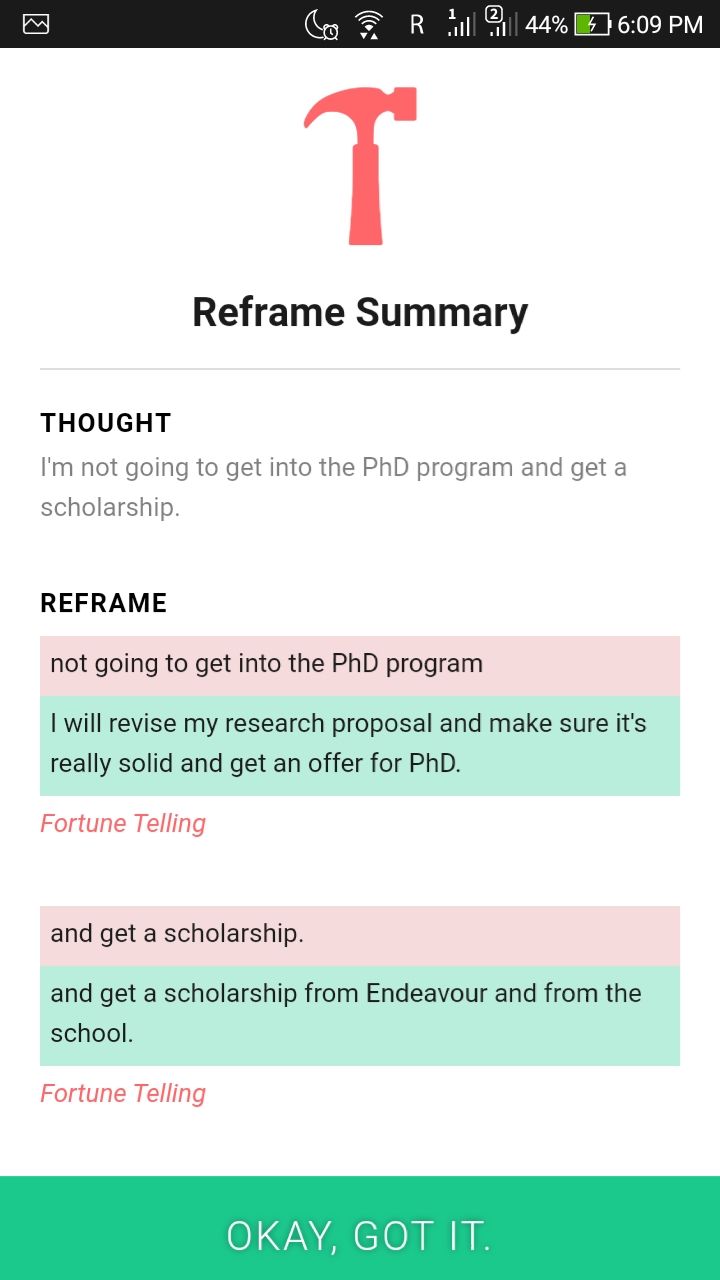Image resolution: width=720 pixels, height=1280 pixels.
Task: Tap the red hammer icon
Action: pos(360,165)
